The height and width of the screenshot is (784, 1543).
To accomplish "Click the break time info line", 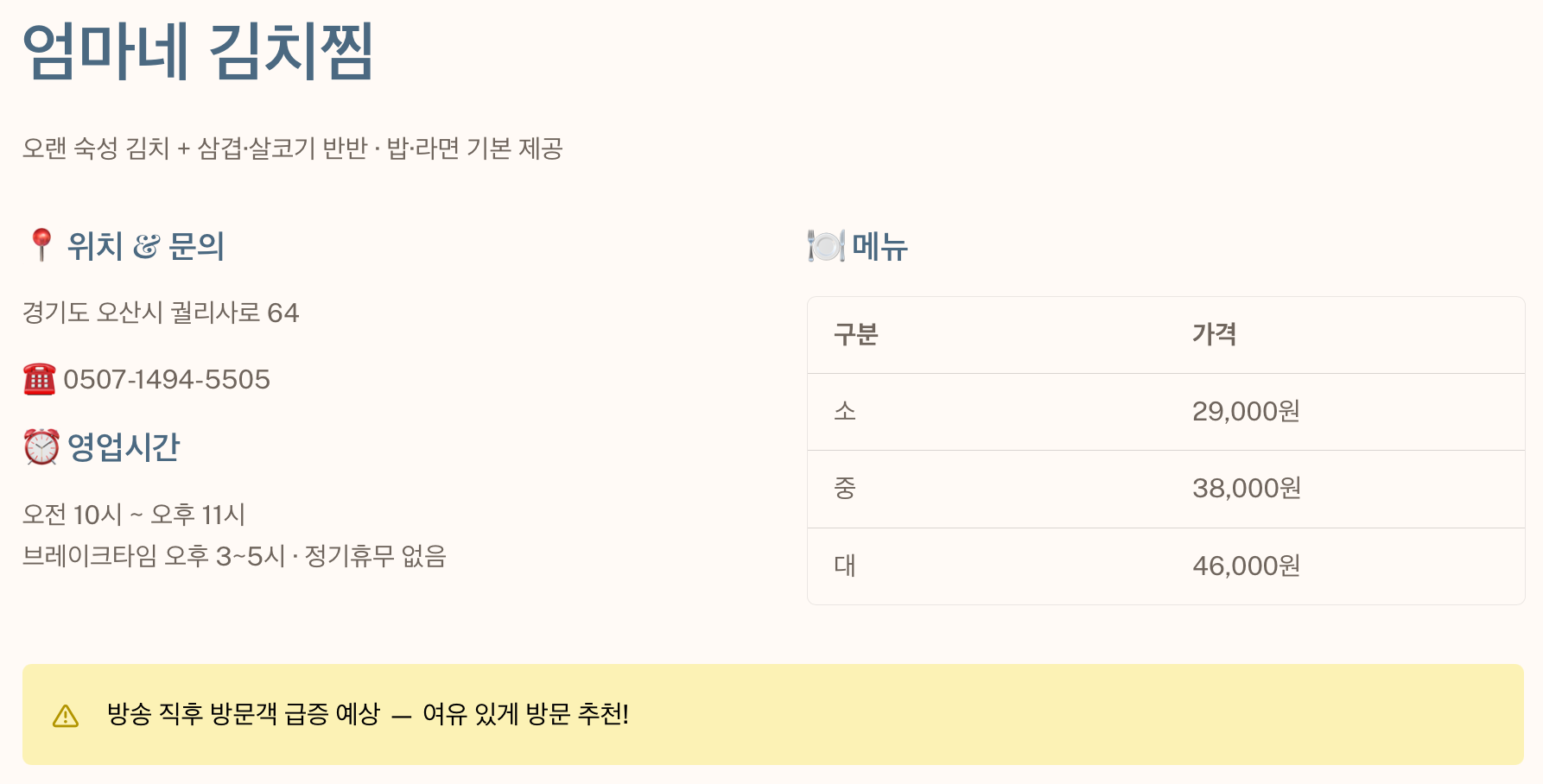I will click(x=234, y=556).
